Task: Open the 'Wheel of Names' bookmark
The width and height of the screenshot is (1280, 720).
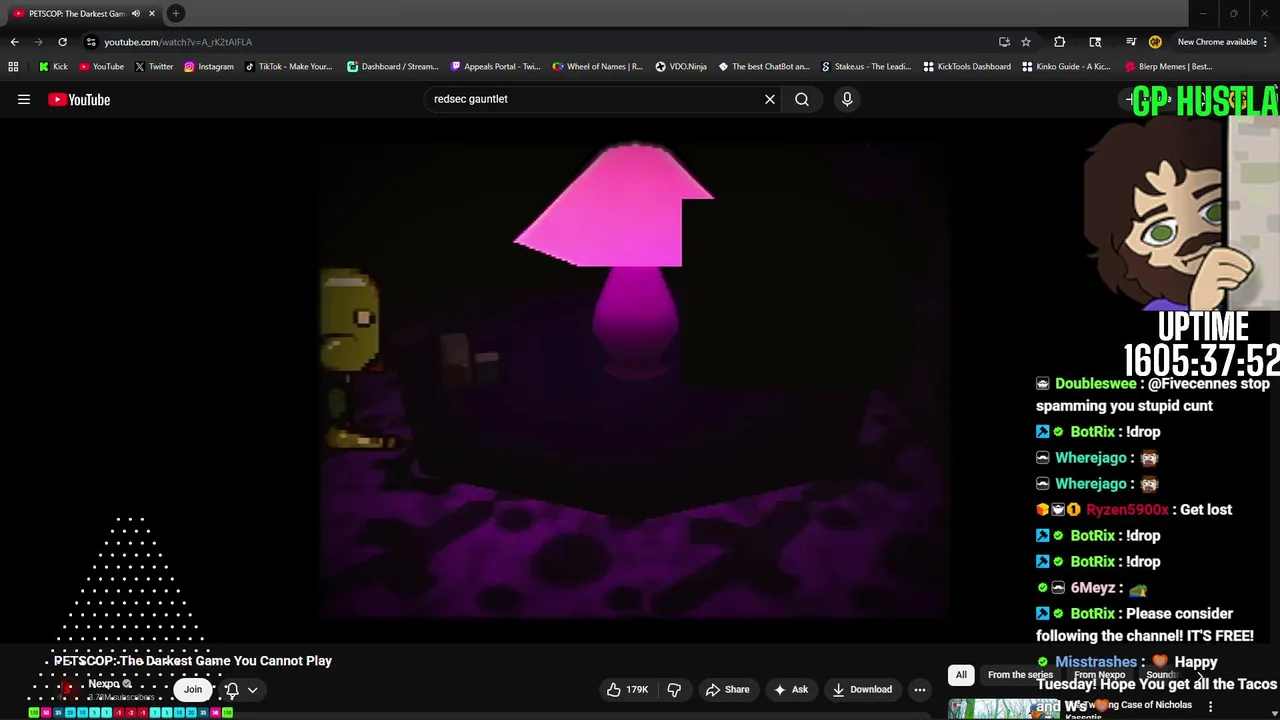Action: (x=598, y=67)
